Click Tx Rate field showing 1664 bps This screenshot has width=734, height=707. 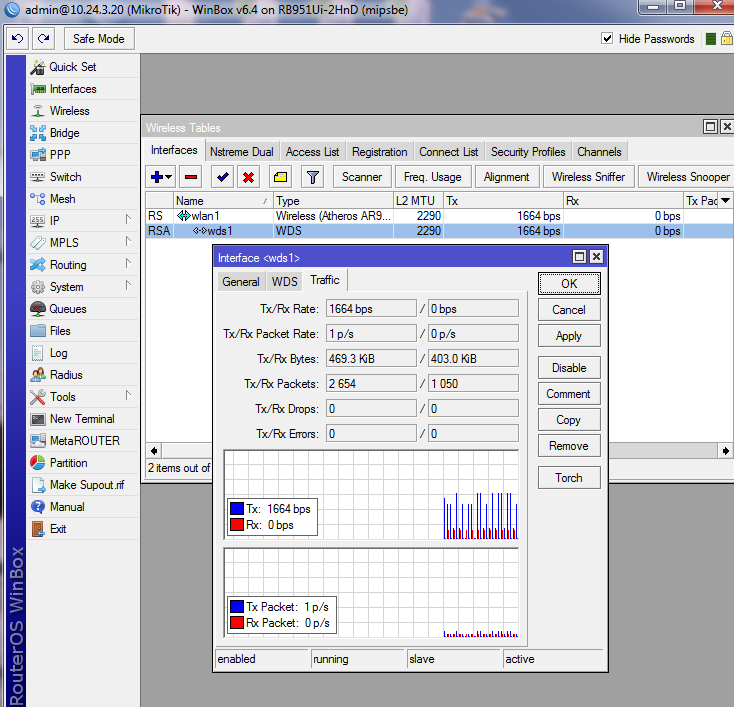pyautogui.click(x=371, y=309)
